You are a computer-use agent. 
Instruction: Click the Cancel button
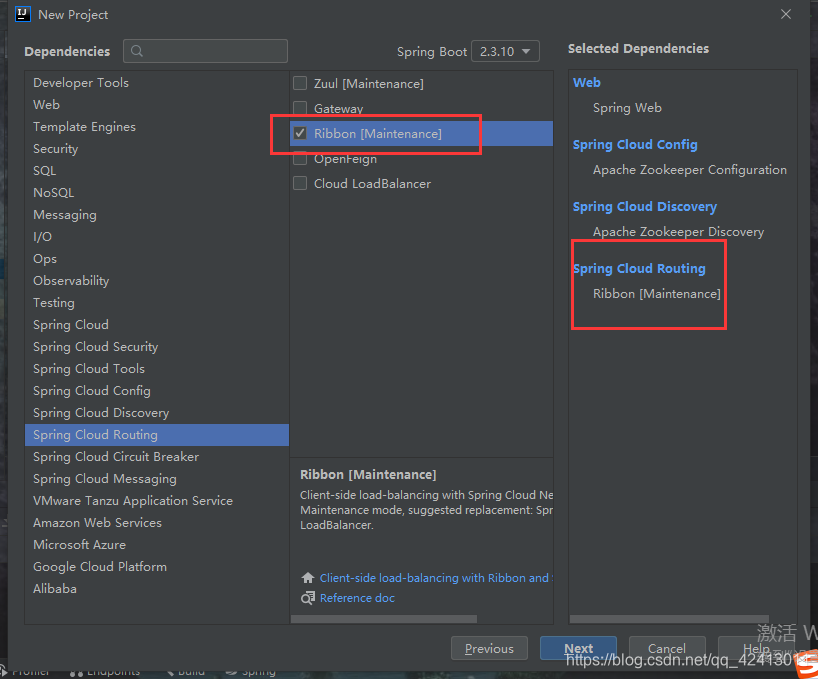tap(667, 648)
